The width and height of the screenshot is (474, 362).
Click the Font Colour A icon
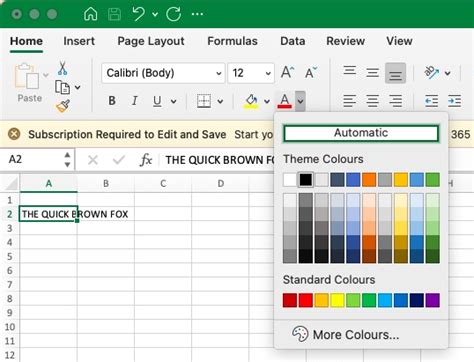point(284,101)
